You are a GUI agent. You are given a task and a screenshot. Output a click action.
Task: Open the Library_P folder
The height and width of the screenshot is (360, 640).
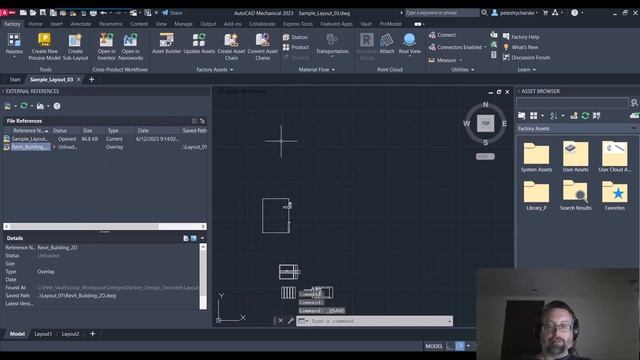pos(536,196)
